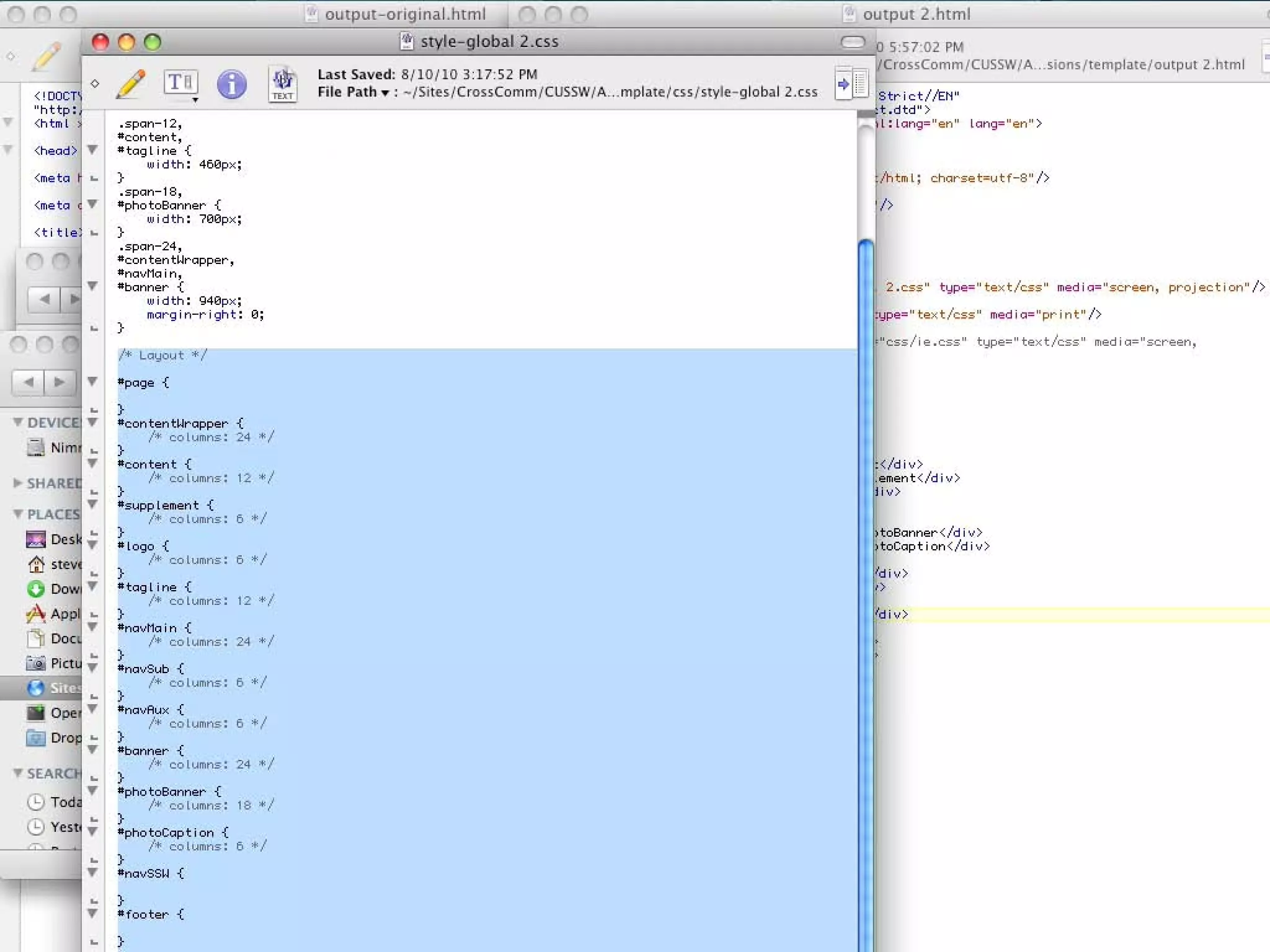Screen dimensions: 1270x952
Task: Collapse the #page rule fold triangle
Action: coord(92,382)
